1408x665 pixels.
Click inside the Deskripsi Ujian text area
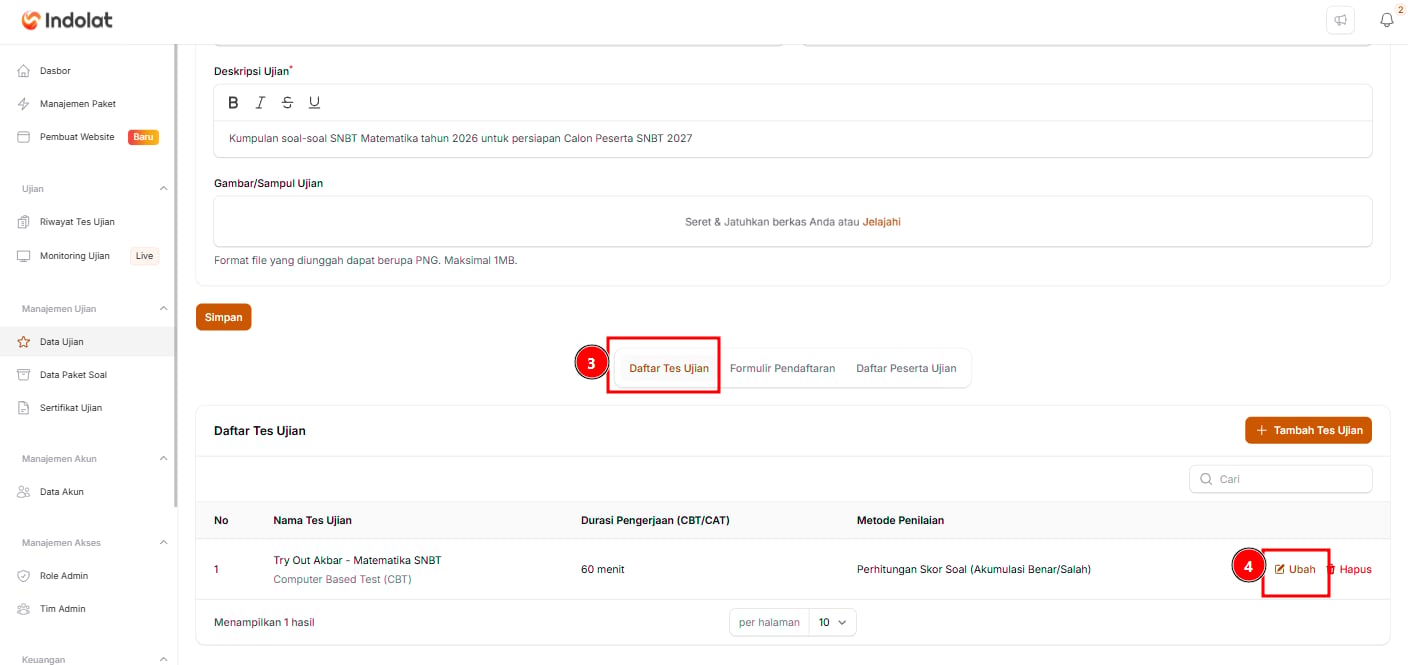(792, 139)
